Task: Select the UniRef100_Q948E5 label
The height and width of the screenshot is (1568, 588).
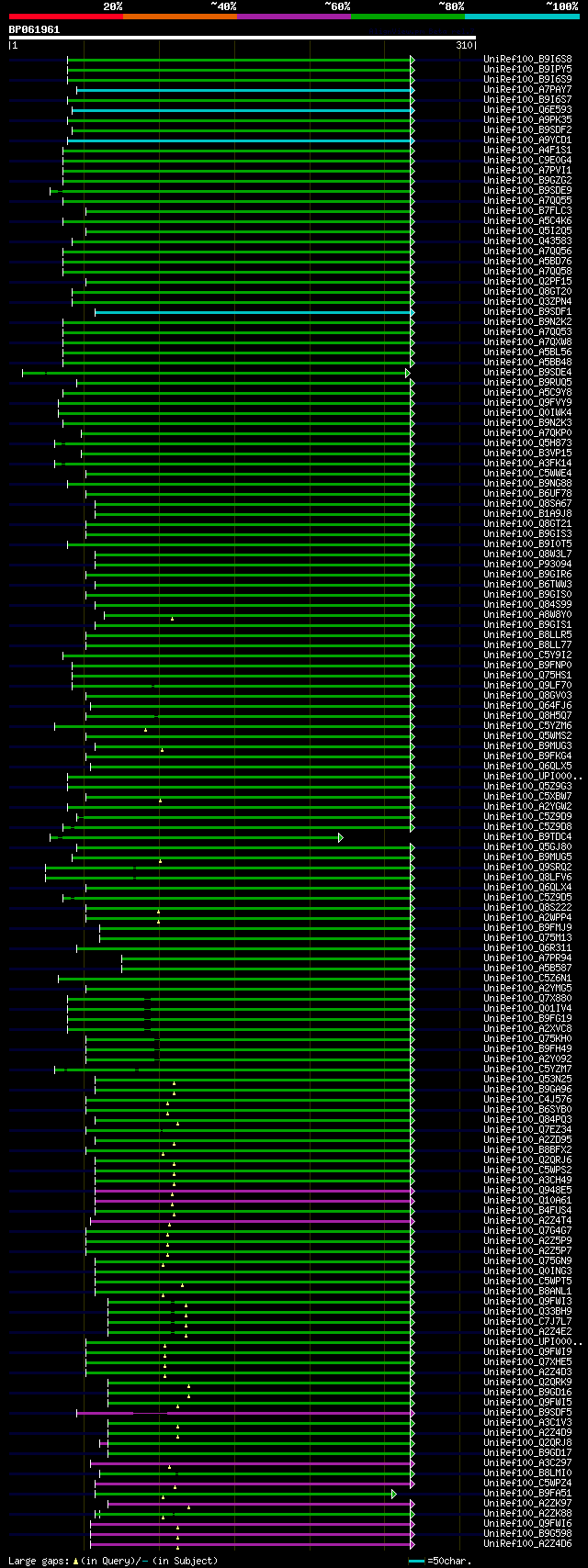Action: pos(527,1191)
